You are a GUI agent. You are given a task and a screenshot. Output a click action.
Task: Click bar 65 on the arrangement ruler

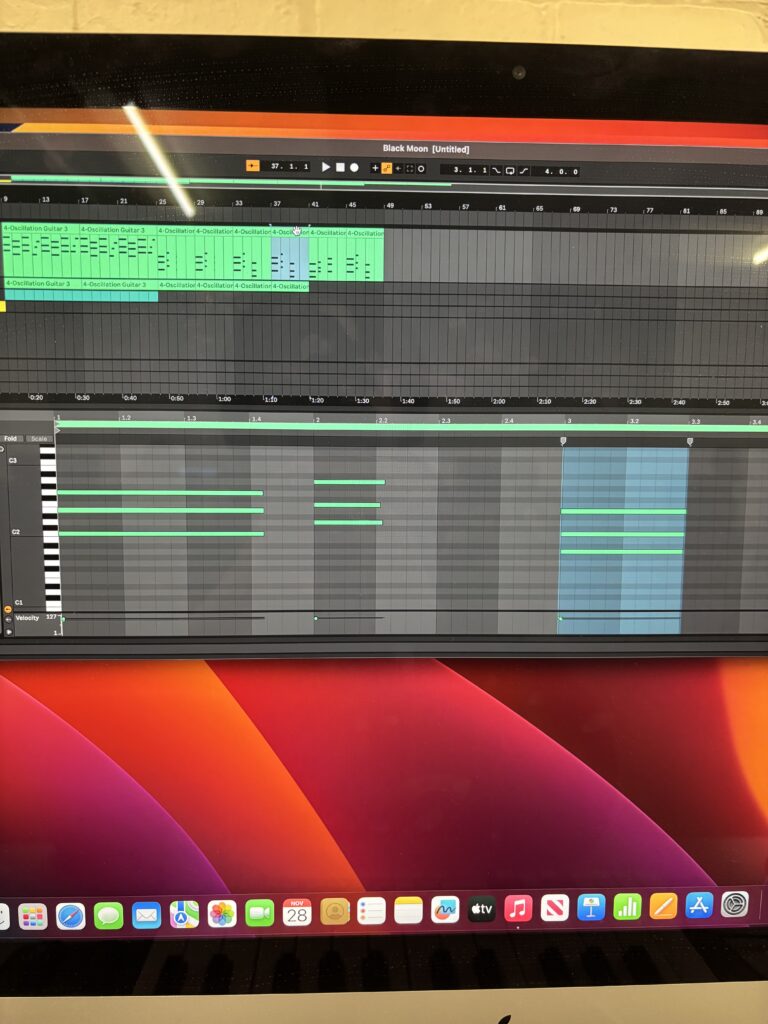pos(539,208)
